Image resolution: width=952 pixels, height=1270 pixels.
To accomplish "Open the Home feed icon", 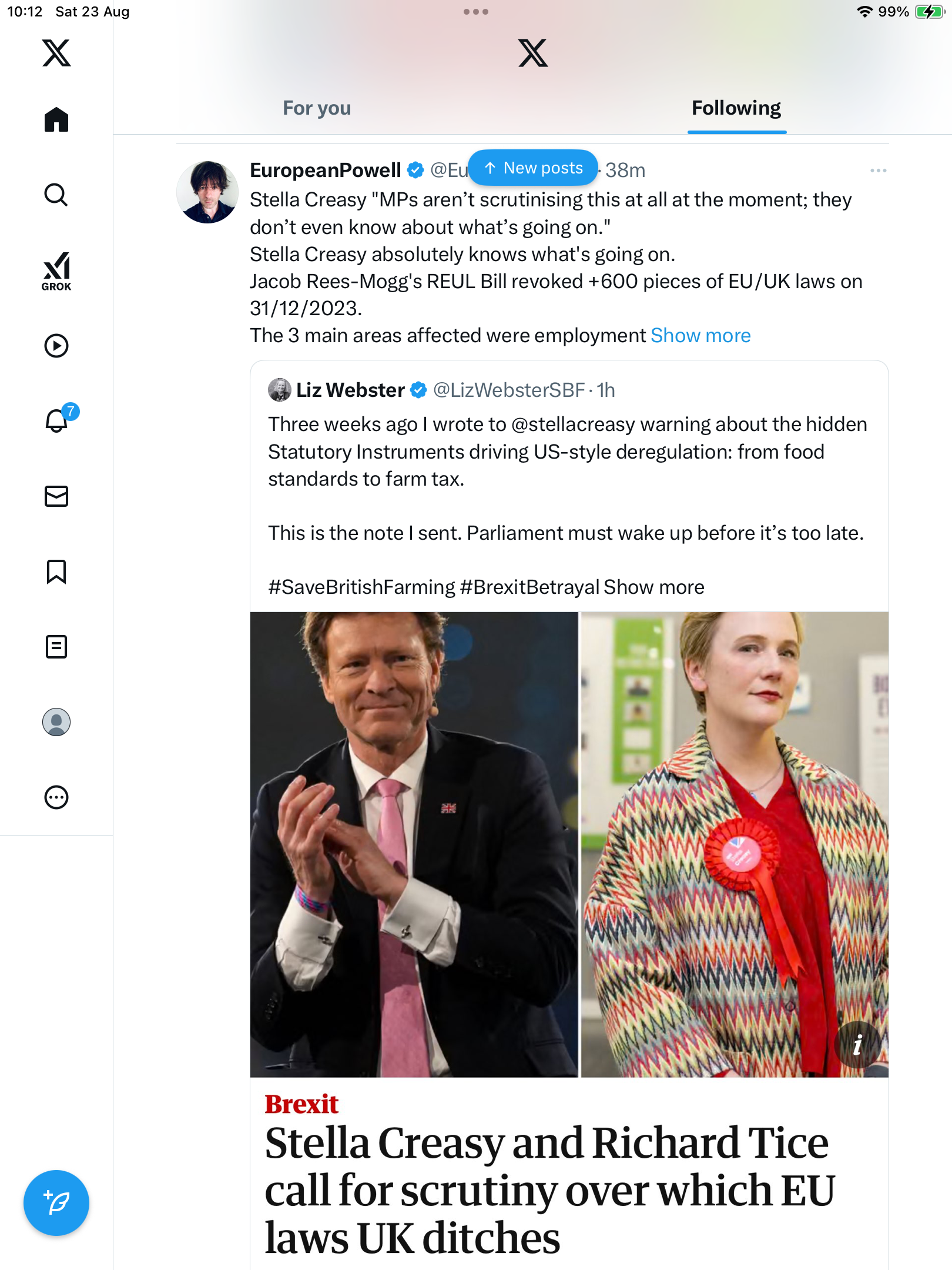I will pyautogui.click(x=56, y=119).
